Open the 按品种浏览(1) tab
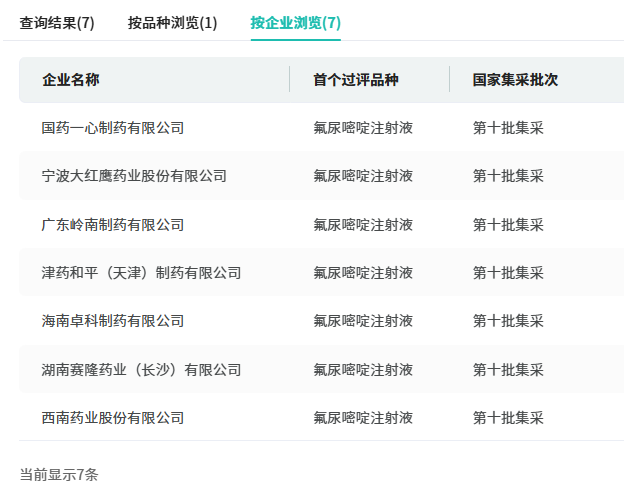 172,22
